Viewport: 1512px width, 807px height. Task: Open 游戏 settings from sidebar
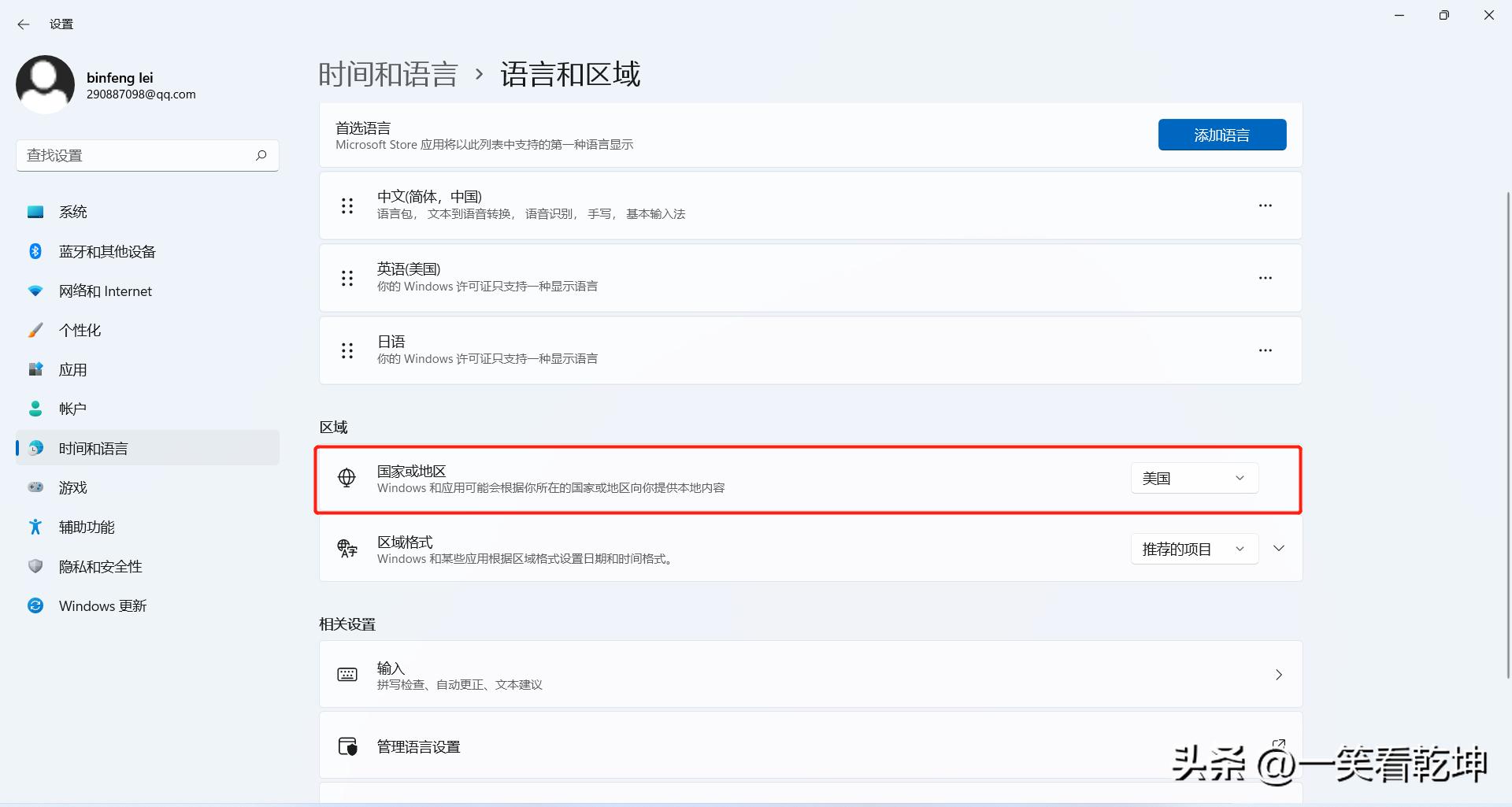click(73, 487)
